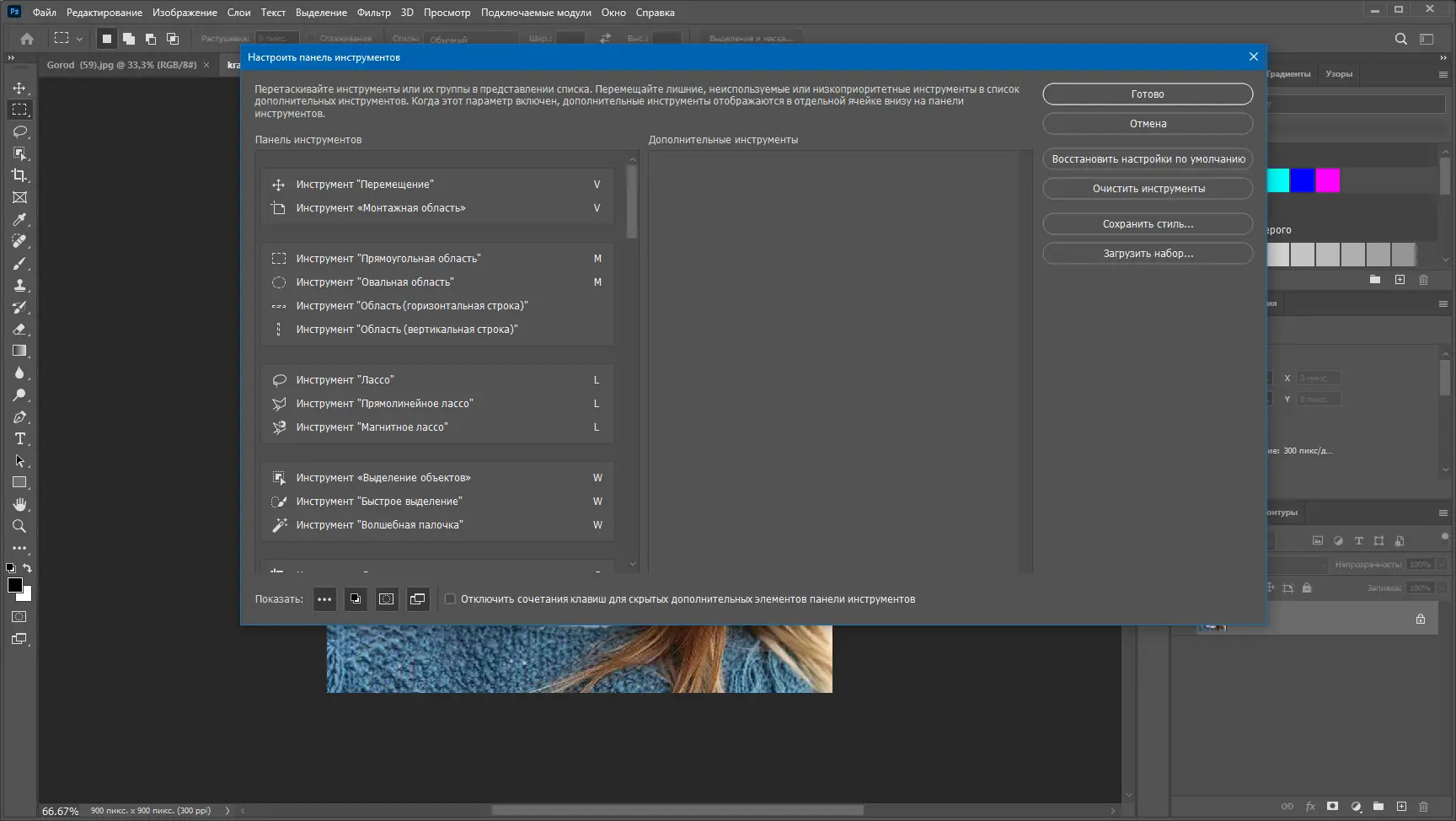
Task: Toggle the three-dots show button in the dialog
Action: (324, 599)
